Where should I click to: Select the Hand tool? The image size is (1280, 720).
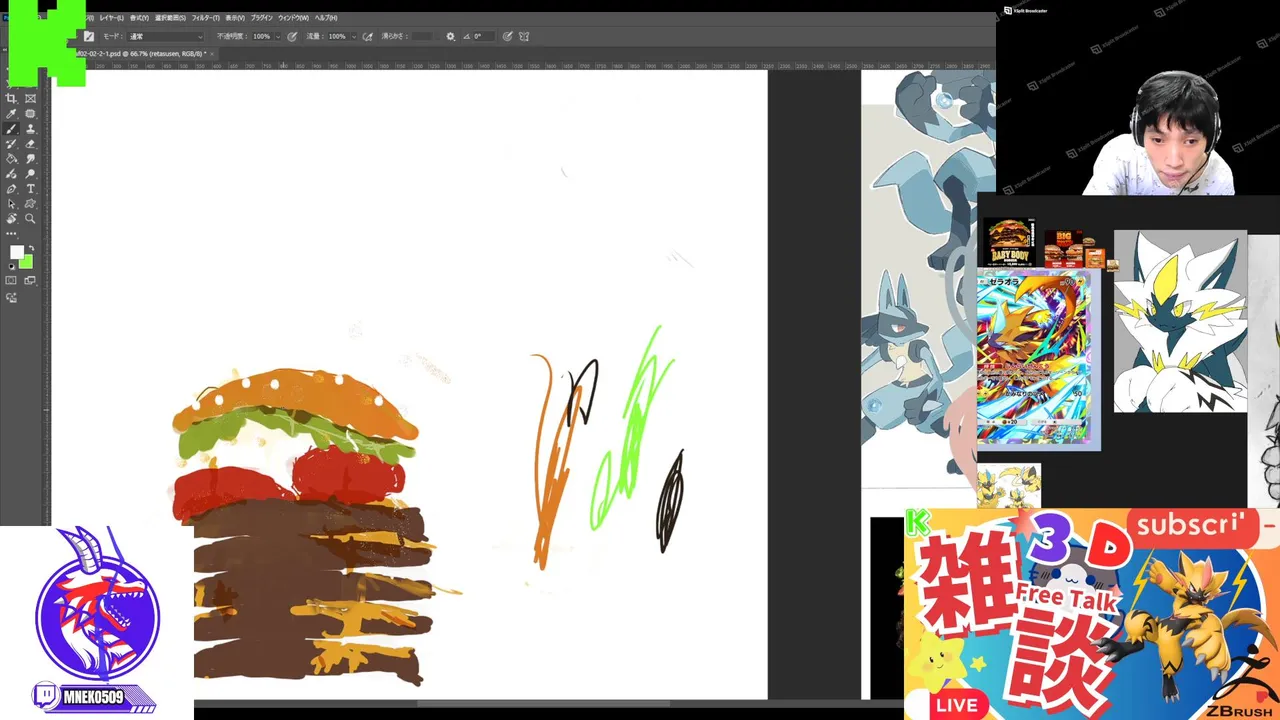point(11,218)
